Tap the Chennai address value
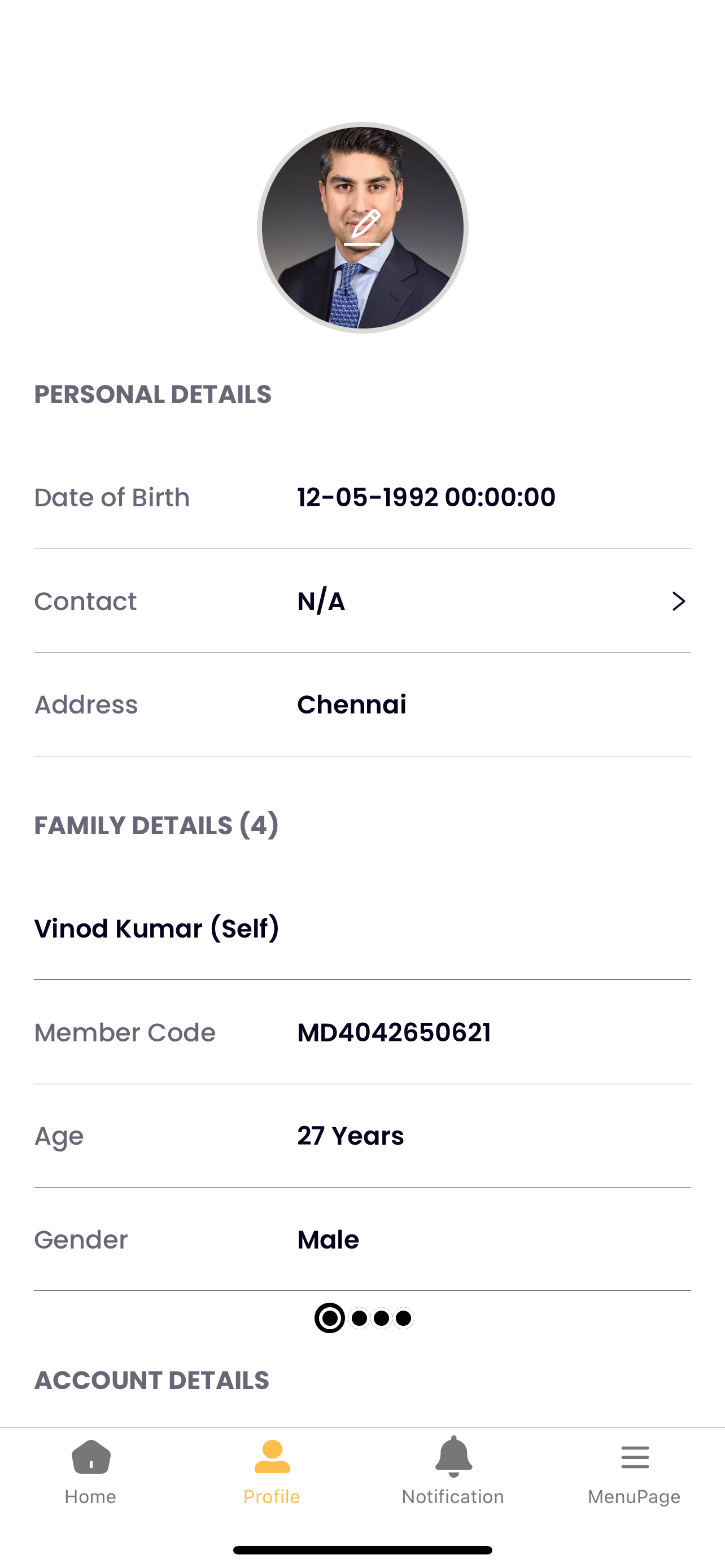 (x=352, y=704)
